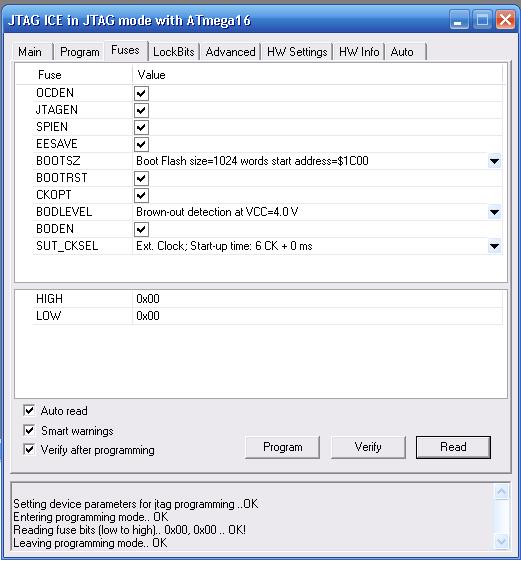
Task: Select the CKOPT fuse label
Action: [x=54, y=195]
